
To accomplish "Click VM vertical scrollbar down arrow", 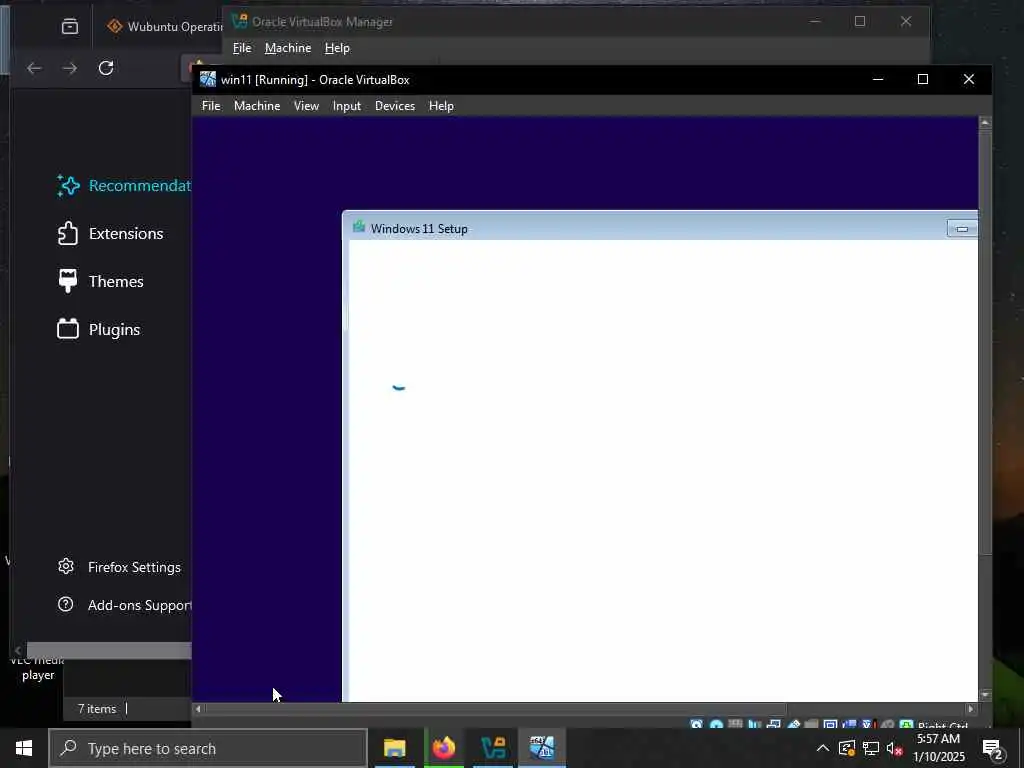I will 985,695.
